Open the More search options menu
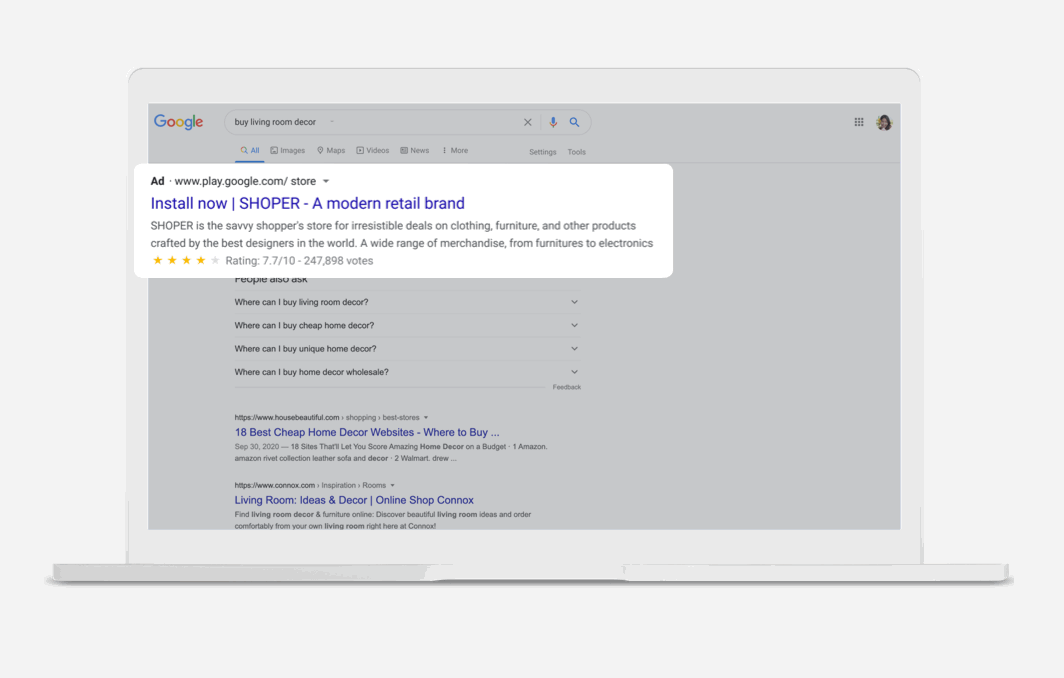 455,151
